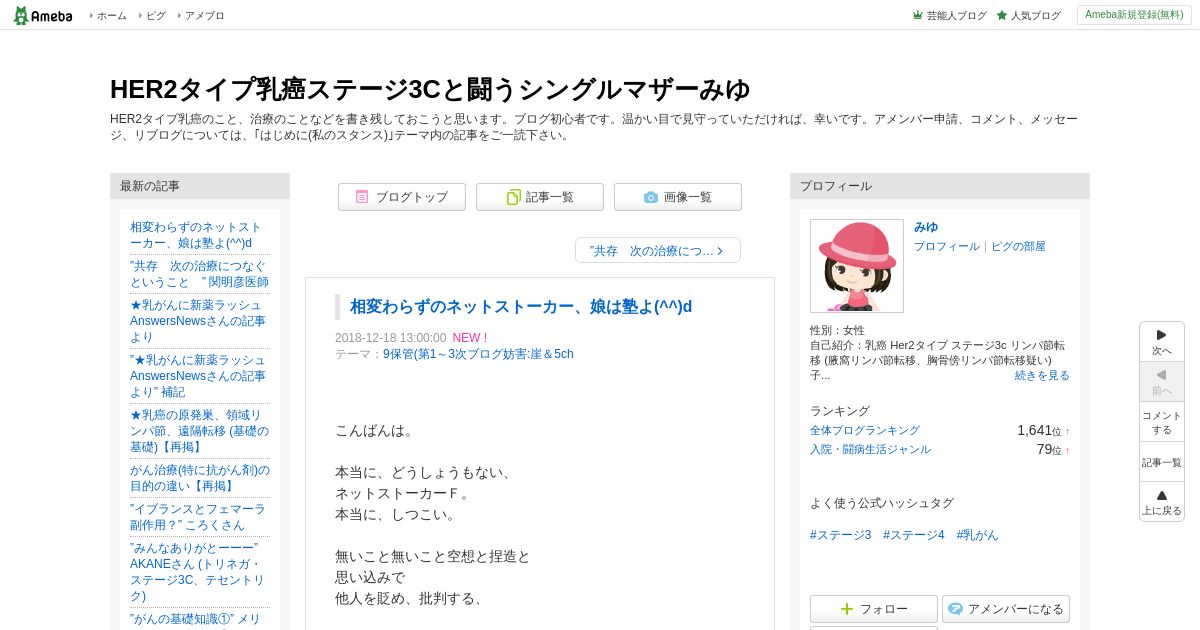Open recent post "共存 次の治療につなぐ
The image size is (1200, 630).
(199, 274)
